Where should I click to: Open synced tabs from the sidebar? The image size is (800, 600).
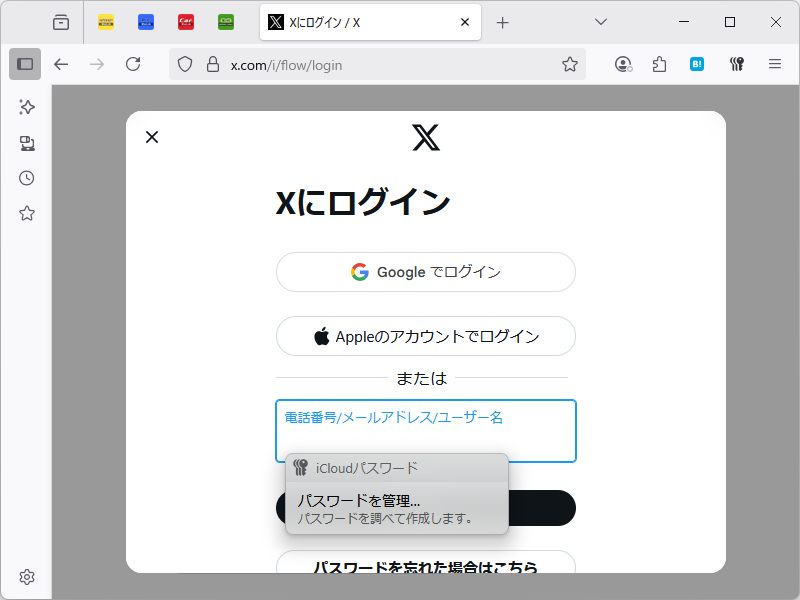point(26,143)
